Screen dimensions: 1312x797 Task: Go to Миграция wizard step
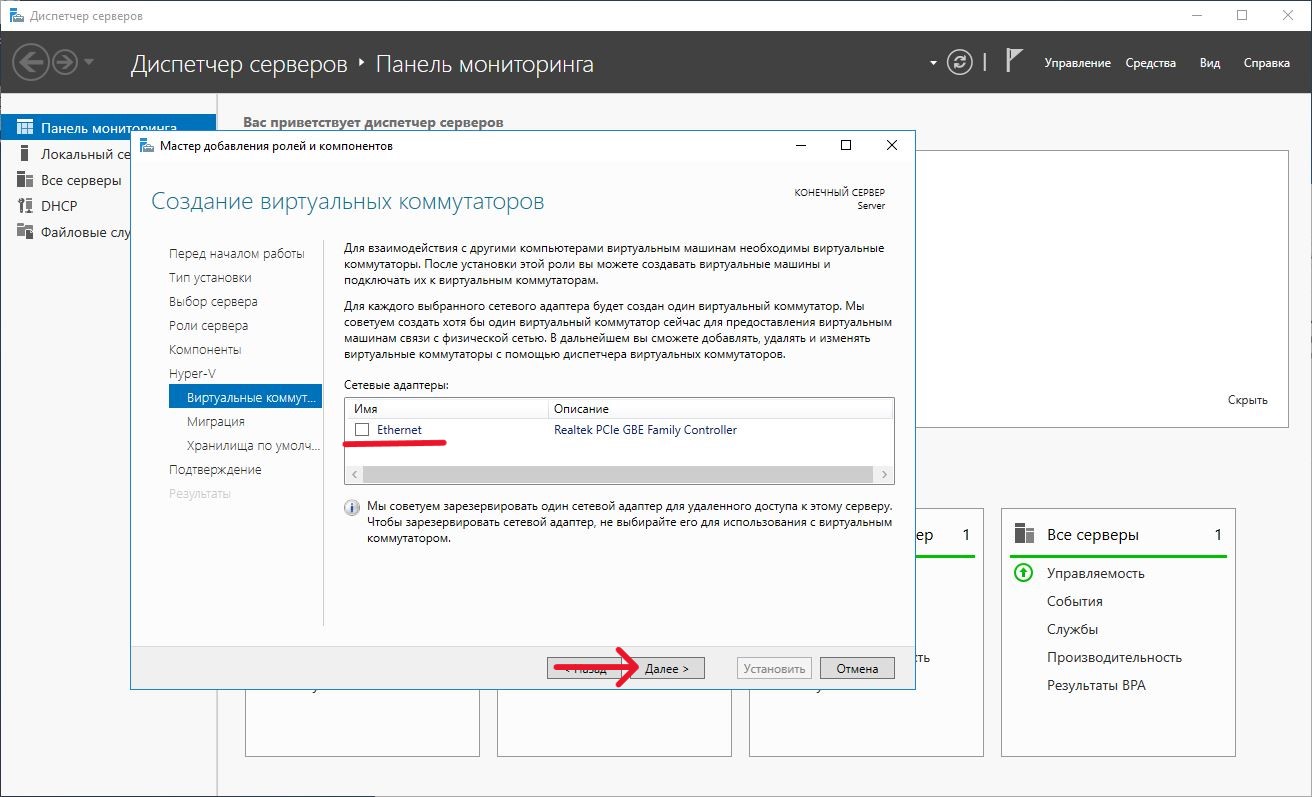(x=215, y=421)
